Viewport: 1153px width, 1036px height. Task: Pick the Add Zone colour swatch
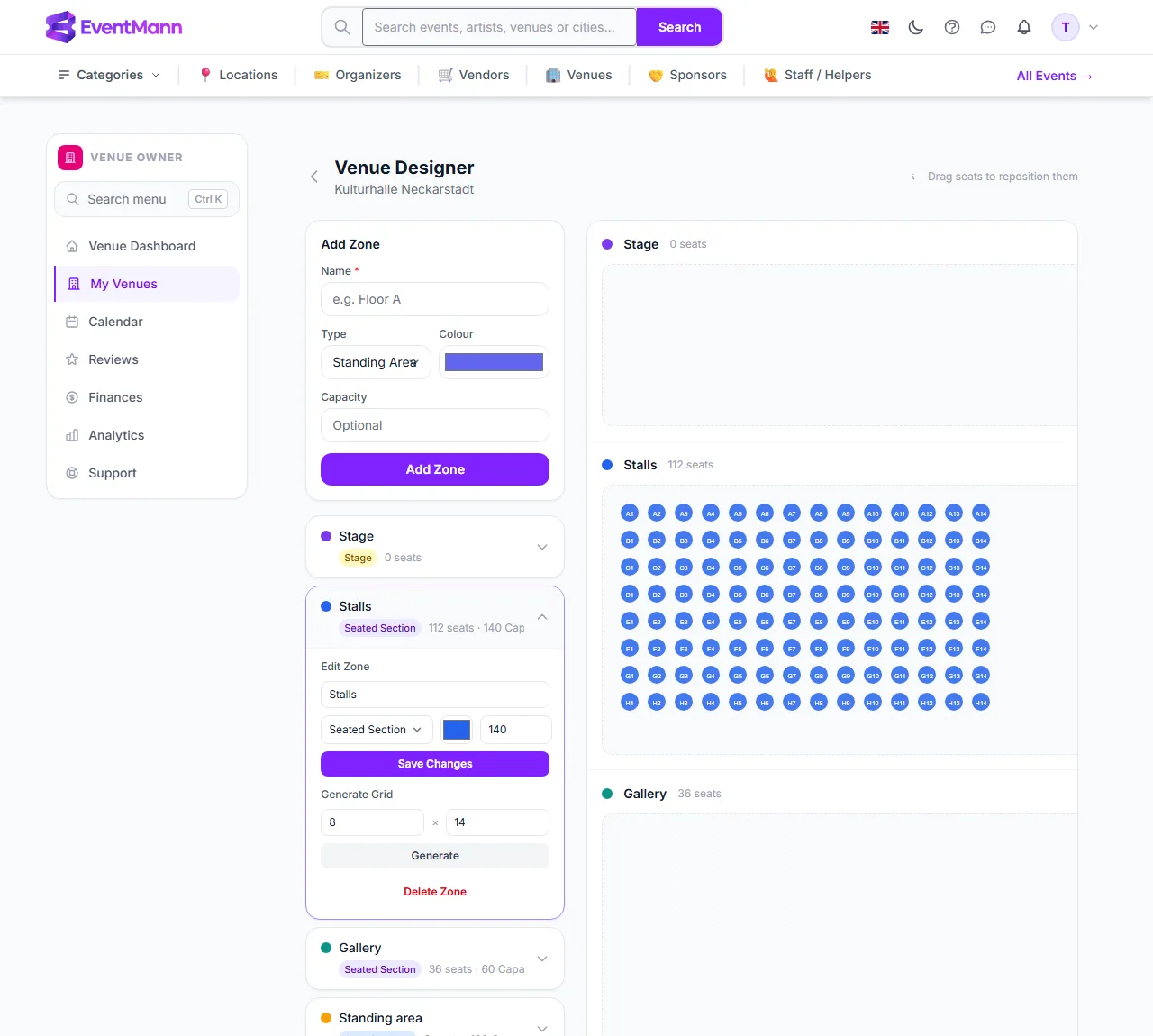(494, 362)
